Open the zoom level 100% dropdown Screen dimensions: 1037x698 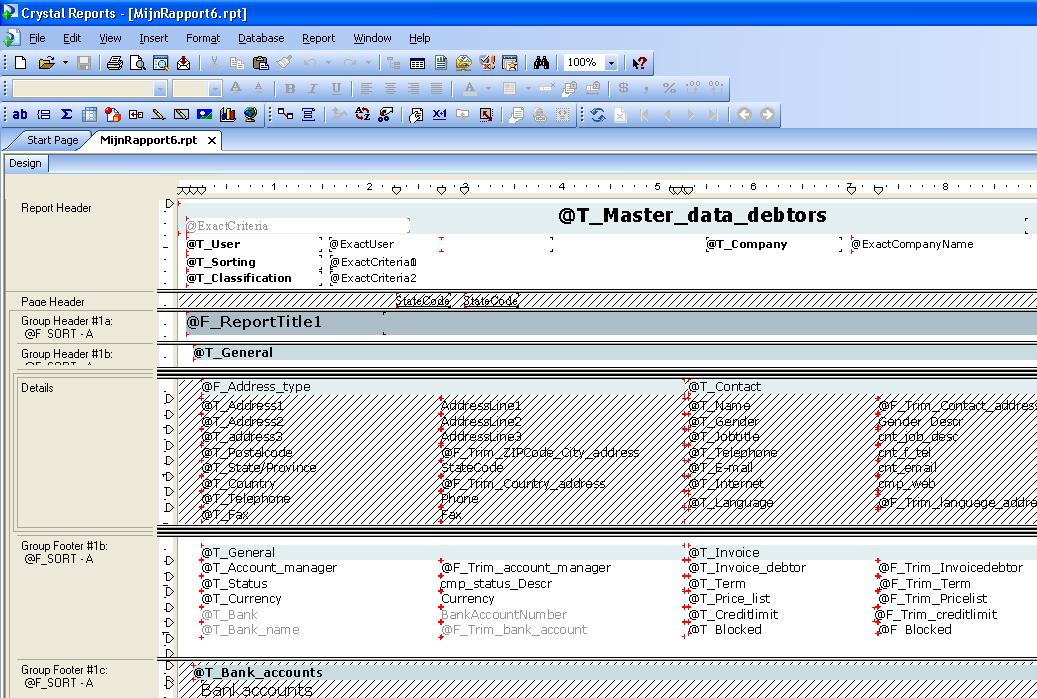(611, 63)
